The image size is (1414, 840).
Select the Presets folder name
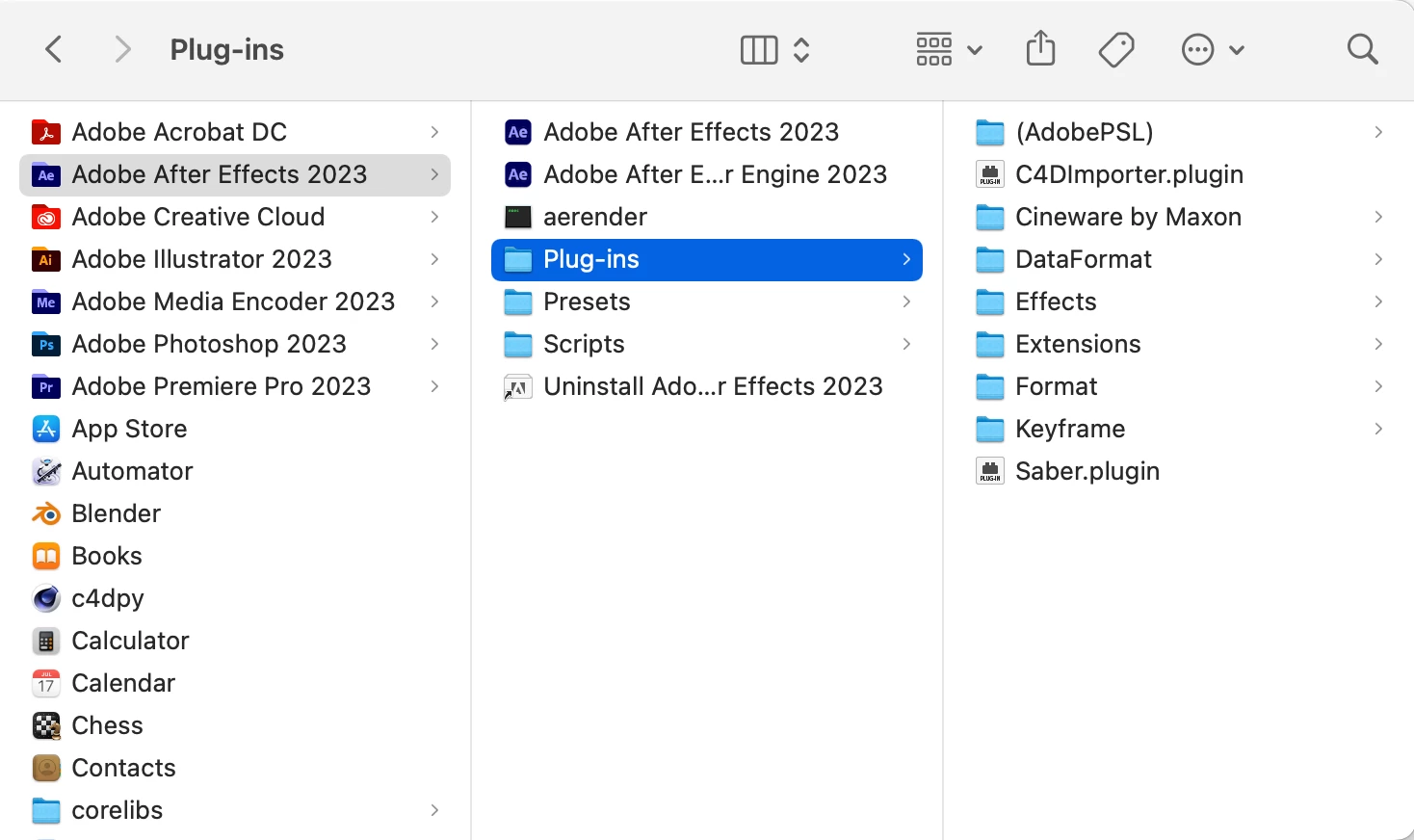(x=587, y=302)
